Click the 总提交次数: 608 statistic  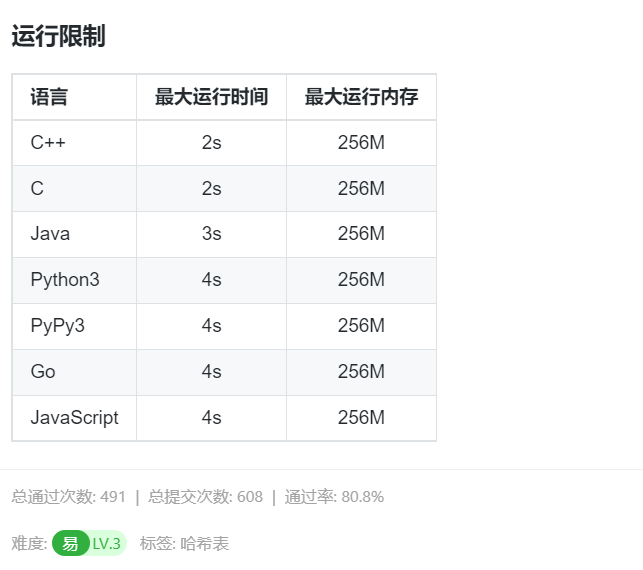pos(205,497)
